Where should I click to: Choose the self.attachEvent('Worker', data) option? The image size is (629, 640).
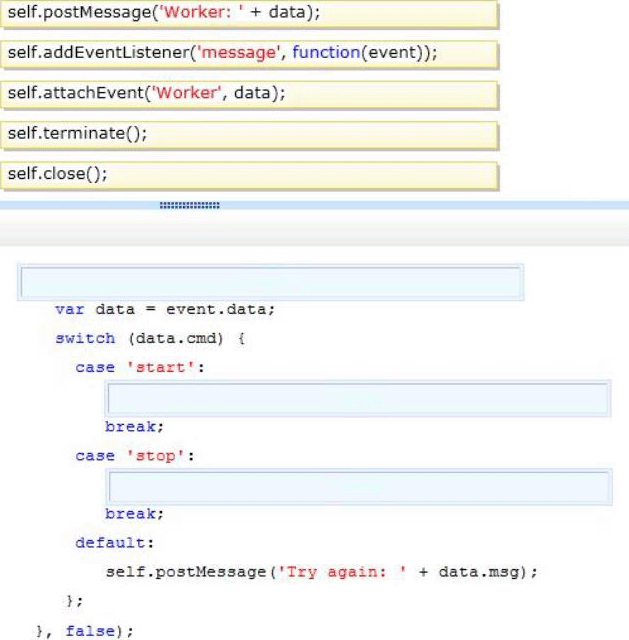(x=248, y=94)
